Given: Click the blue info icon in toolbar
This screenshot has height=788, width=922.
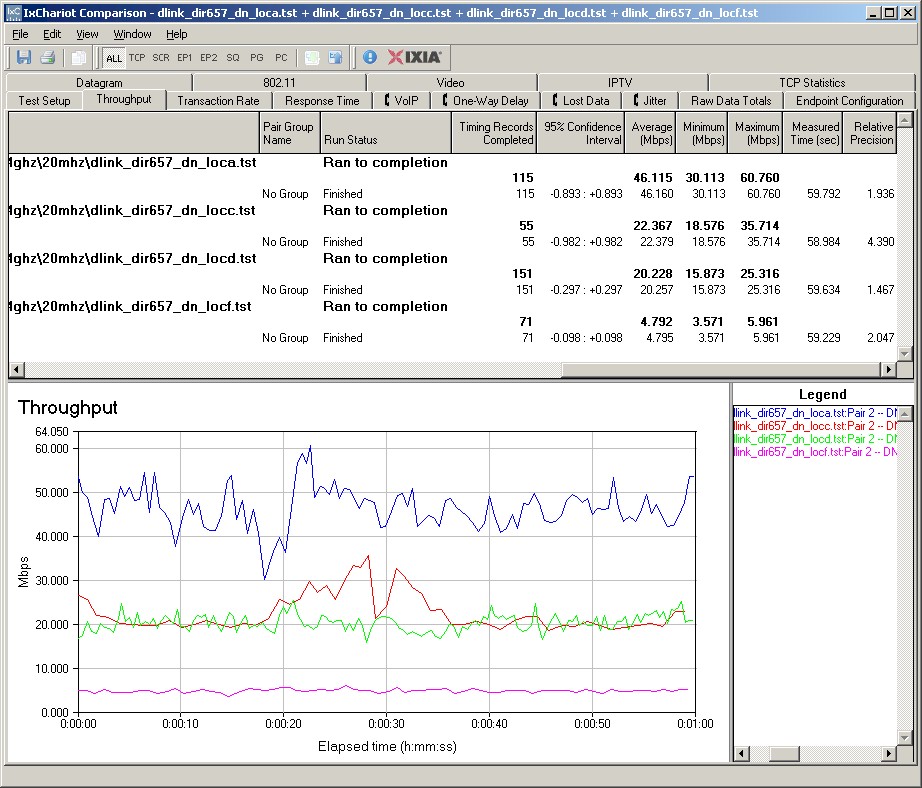Looking at the screenshot, I should (x=369, y=57).
